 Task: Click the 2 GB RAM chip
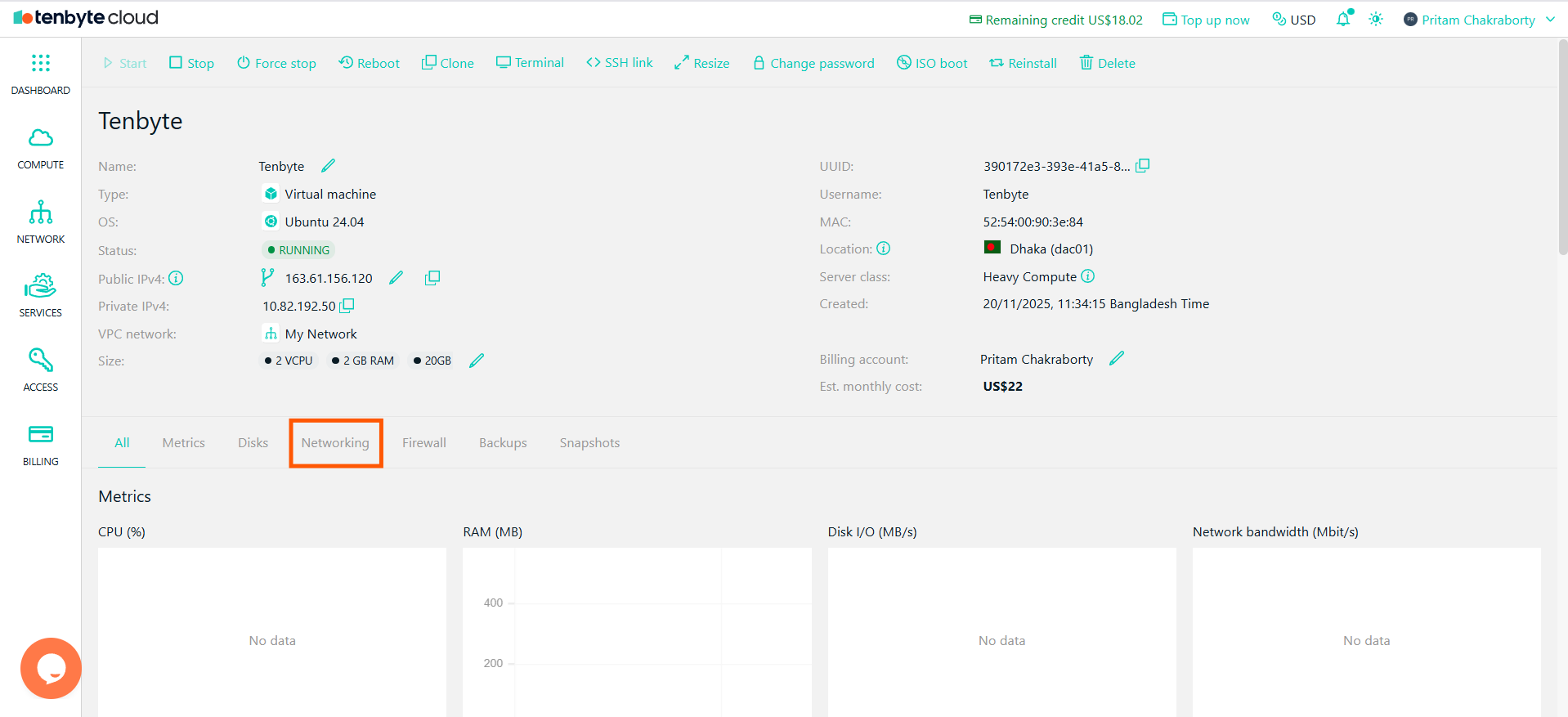pyautogui.click(x=363, y=361)
